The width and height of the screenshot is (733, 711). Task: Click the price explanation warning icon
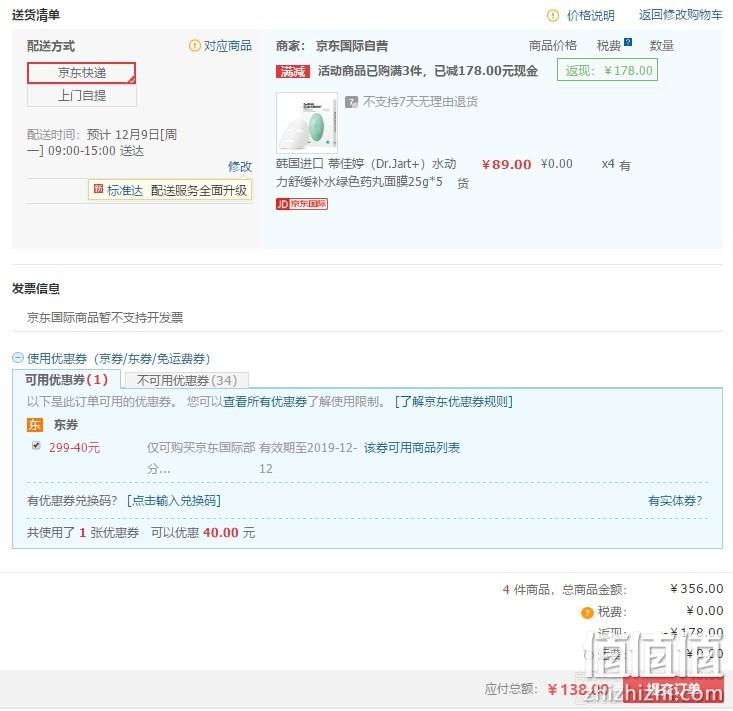(553, 15)
